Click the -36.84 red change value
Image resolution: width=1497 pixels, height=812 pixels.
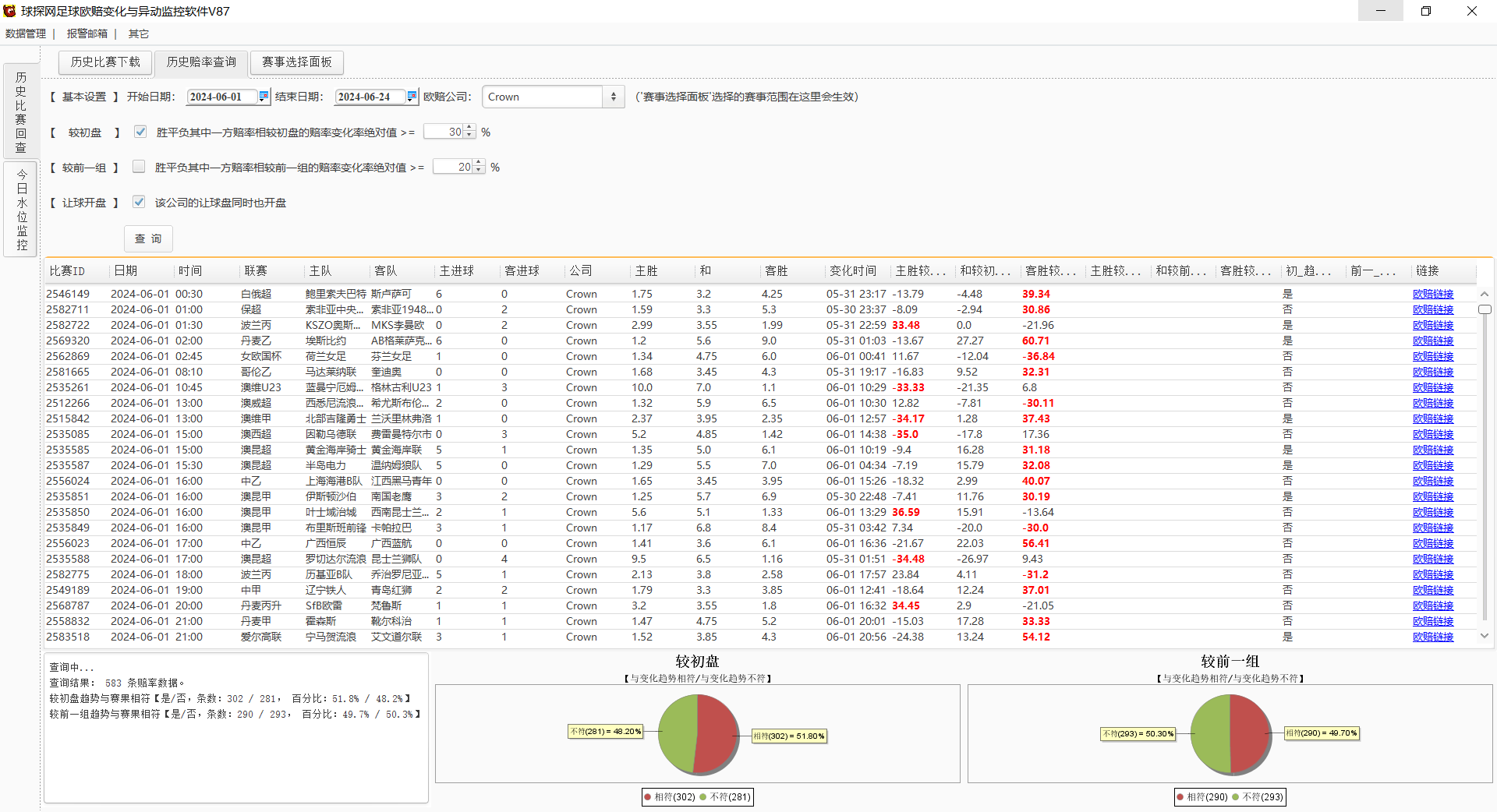coord(1039,356)
